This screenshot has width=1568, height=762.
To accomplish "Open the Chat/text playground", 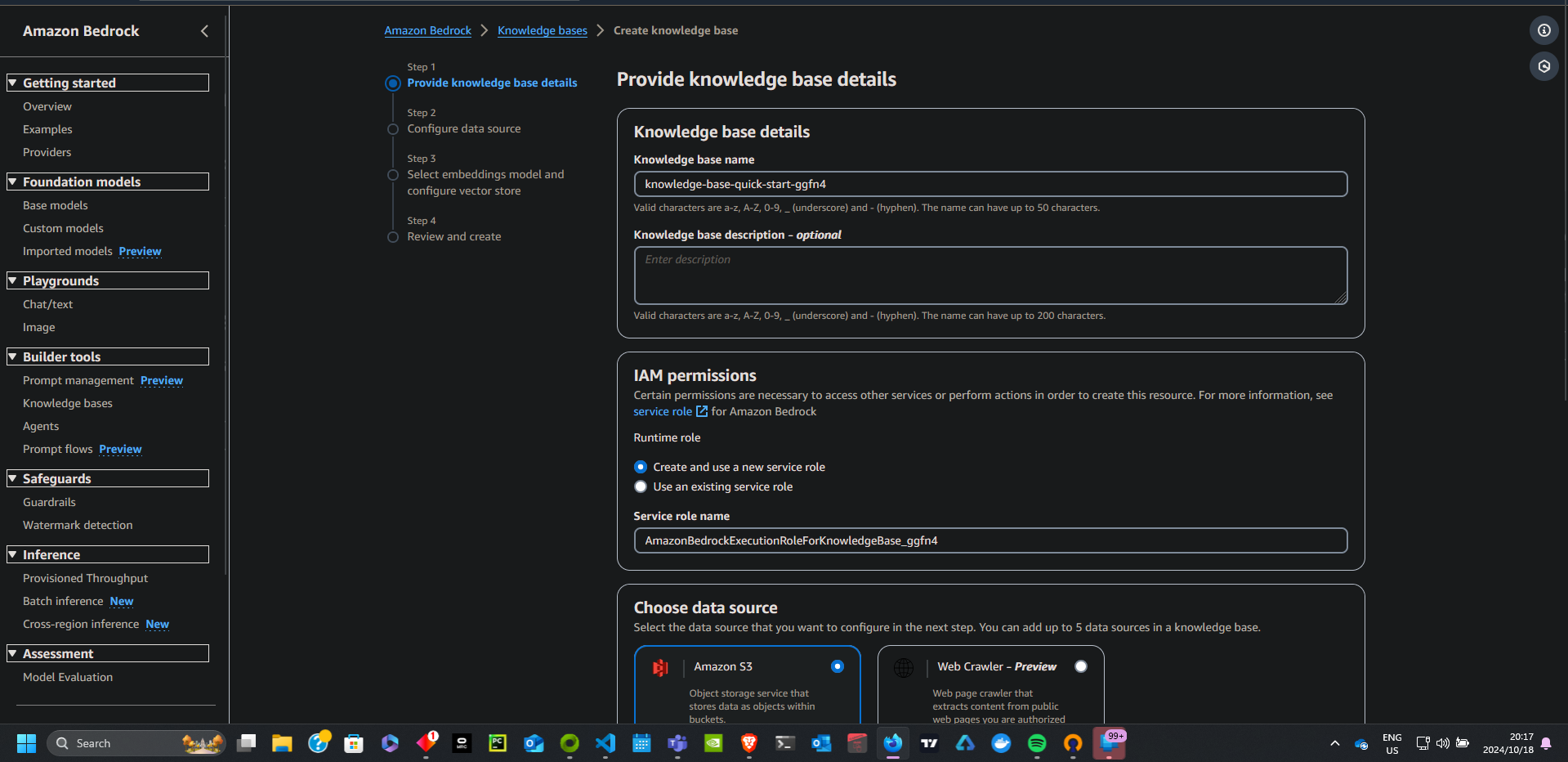I will click(48, 304).
